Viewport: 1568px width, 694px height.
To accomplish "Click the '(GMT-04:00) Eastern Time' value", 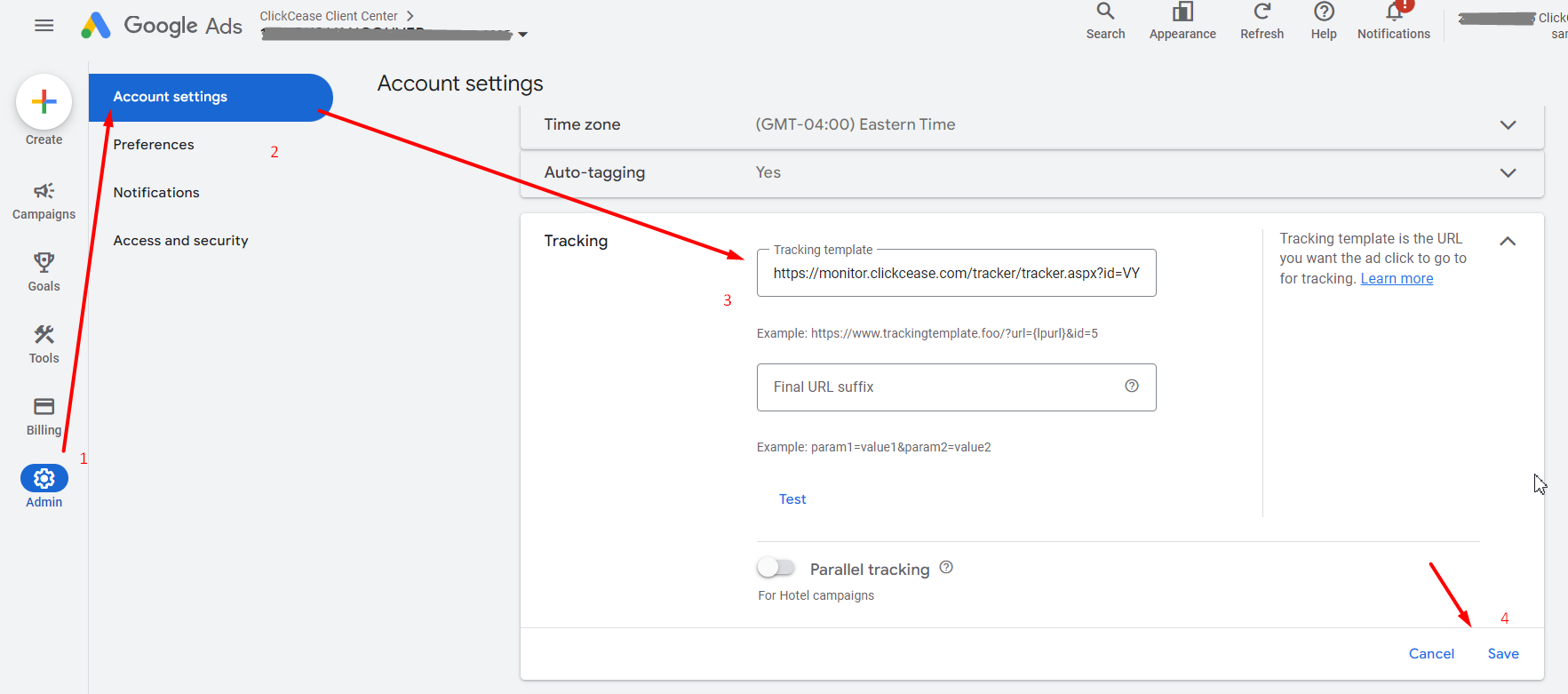I will pyautogui.click(x=856, y=124).
